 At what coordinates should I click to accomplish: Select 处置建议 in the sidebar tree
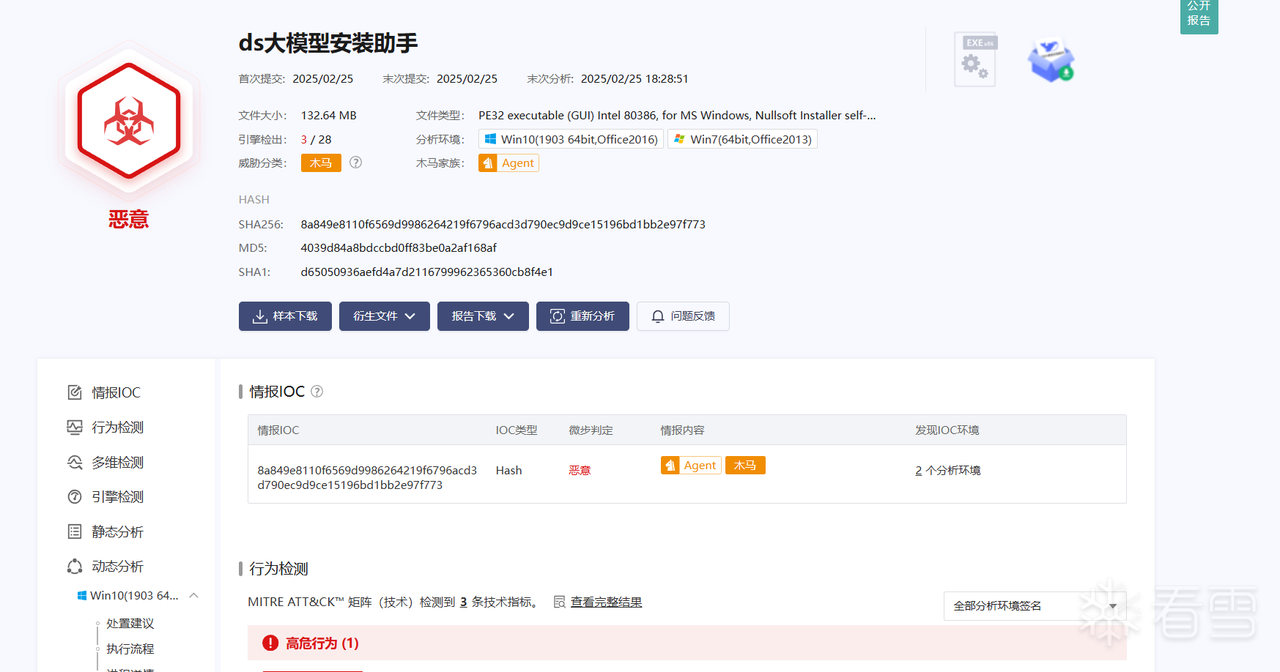[131, 624]
